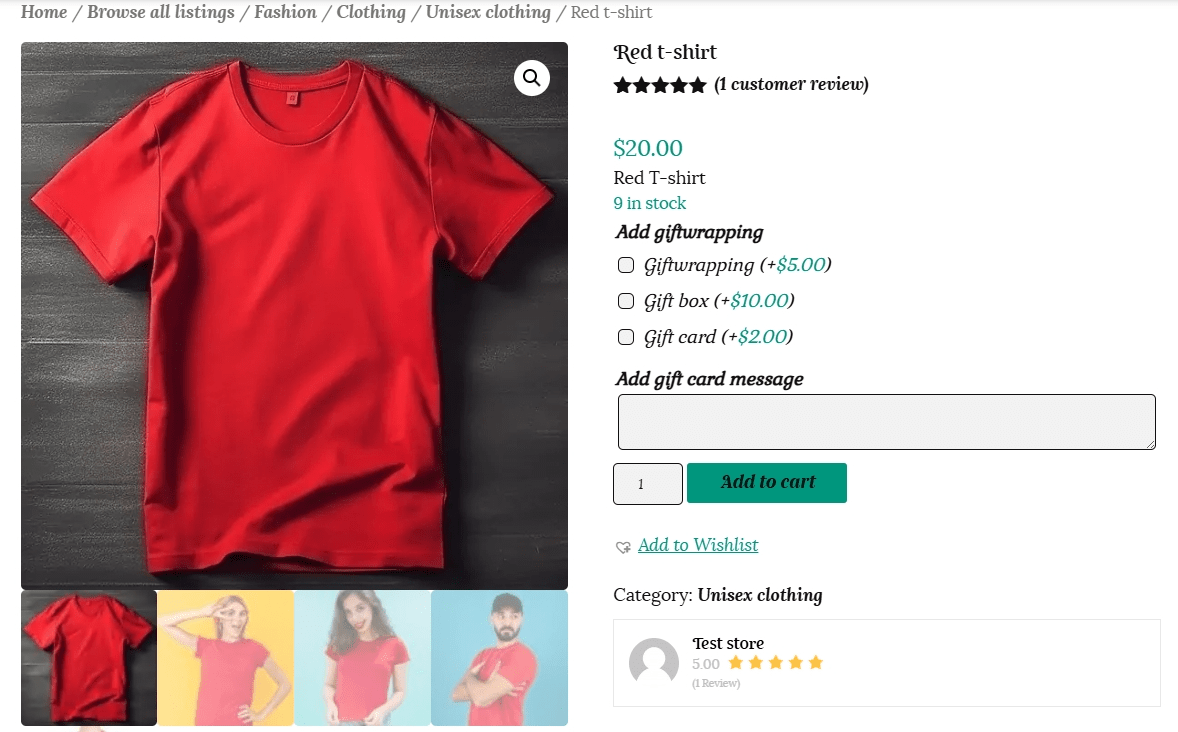Open the customer review link
The width and height of the screenshot is (1178, 732).
click(x=791, y=84)
